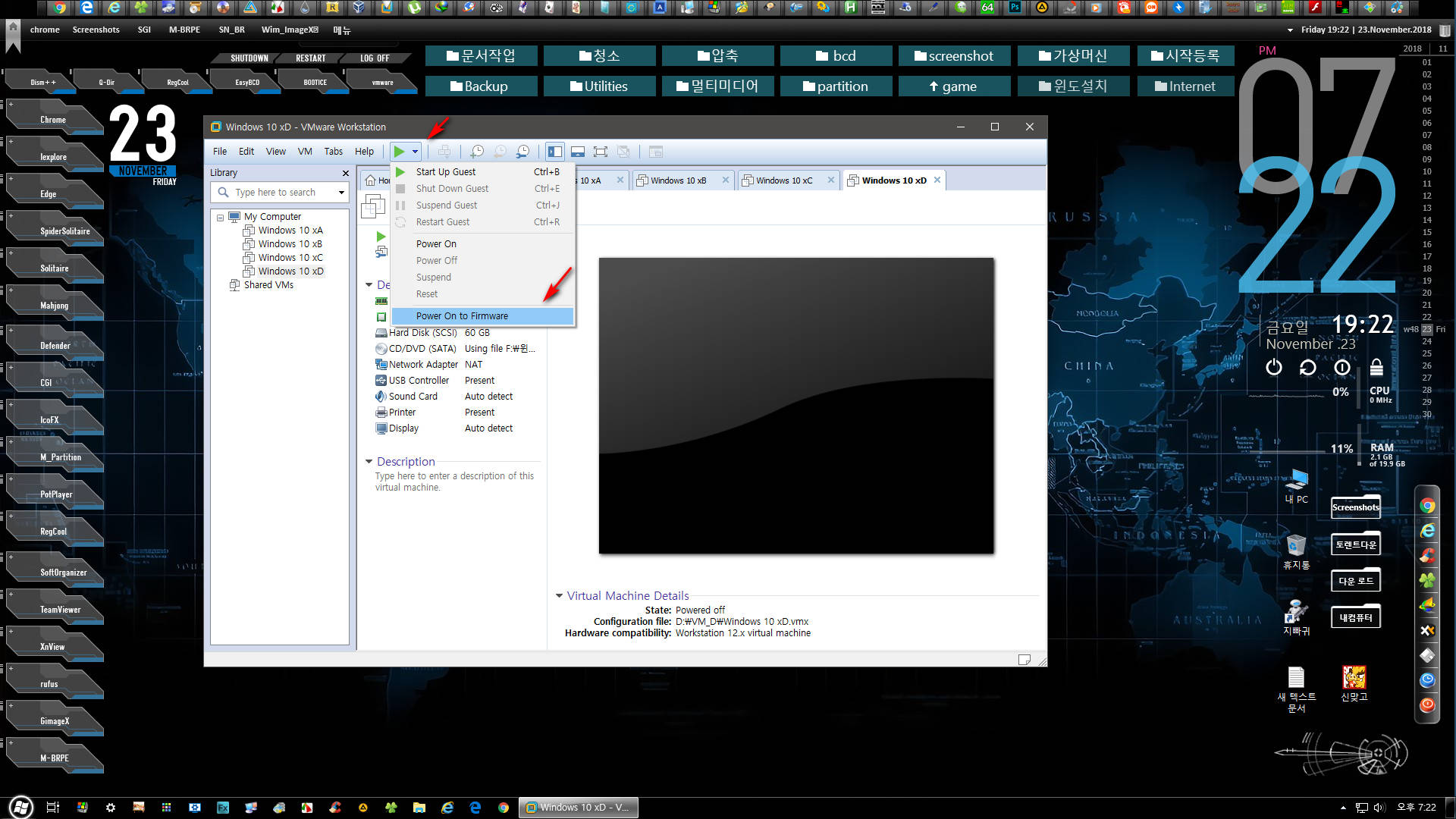Collapse the My Computer tree node

220,218
